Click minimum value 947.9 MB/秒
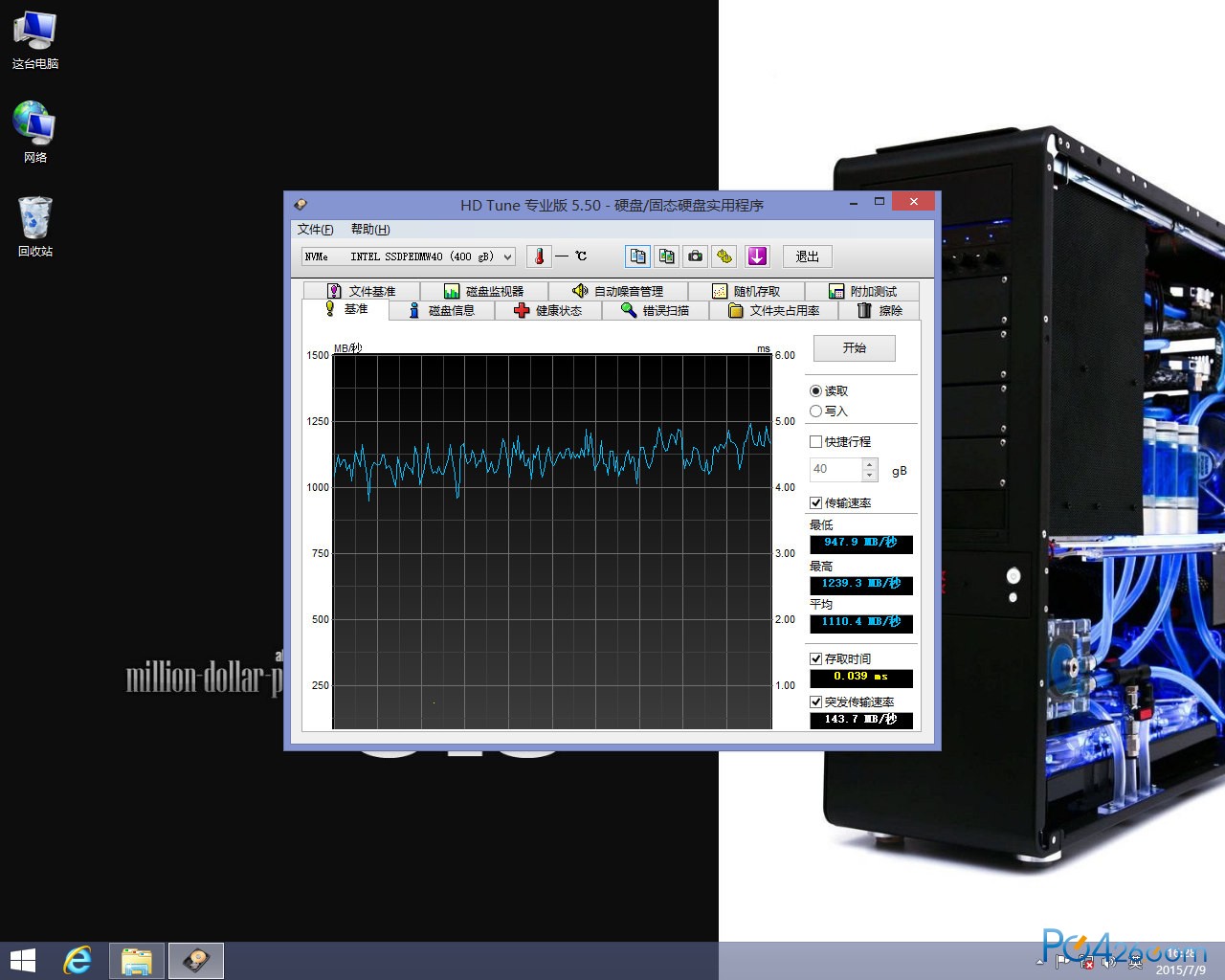 pyautogui.click(x=861, y=544)
